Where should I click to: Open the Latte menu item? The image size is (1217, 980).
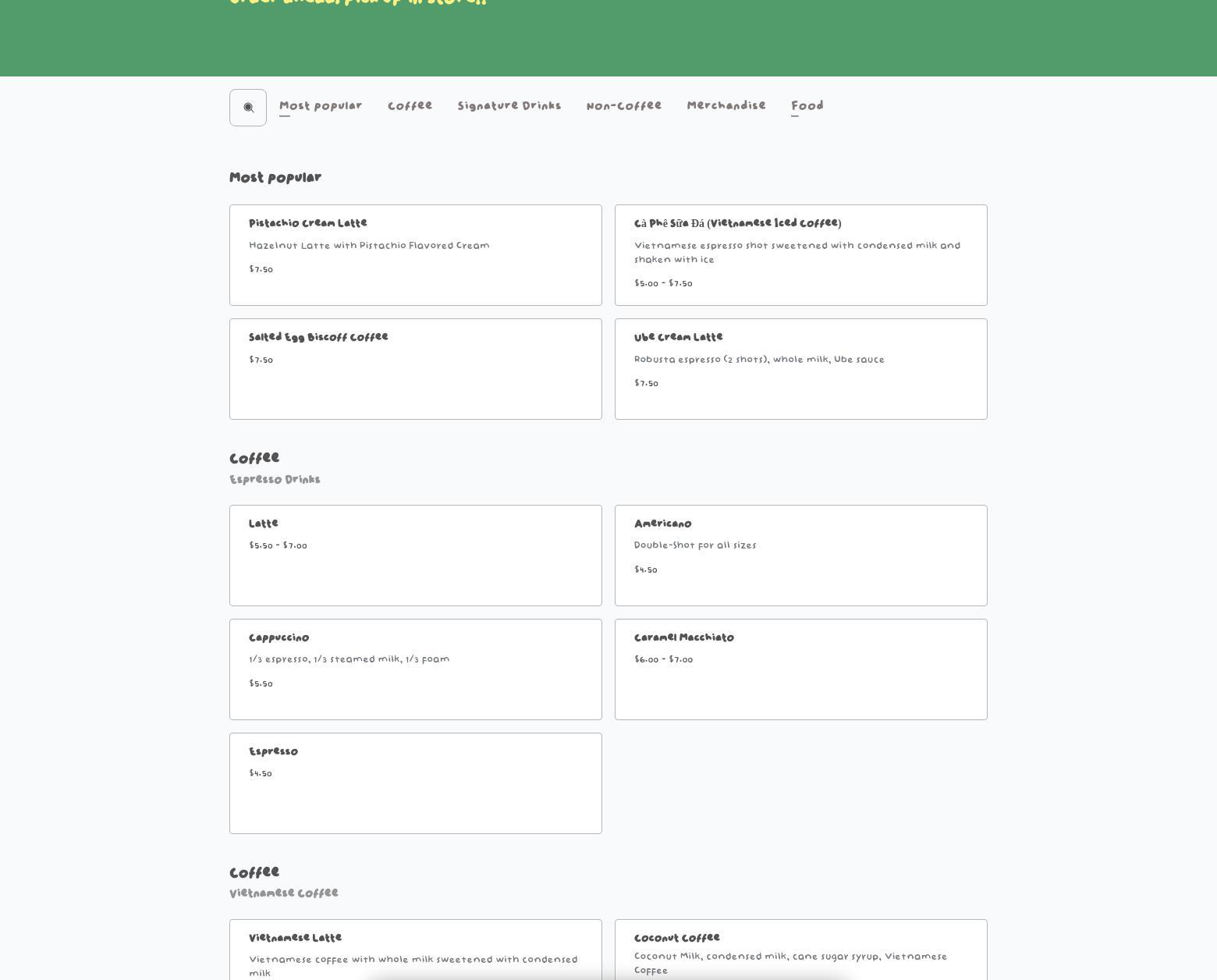tap(415, 556)
